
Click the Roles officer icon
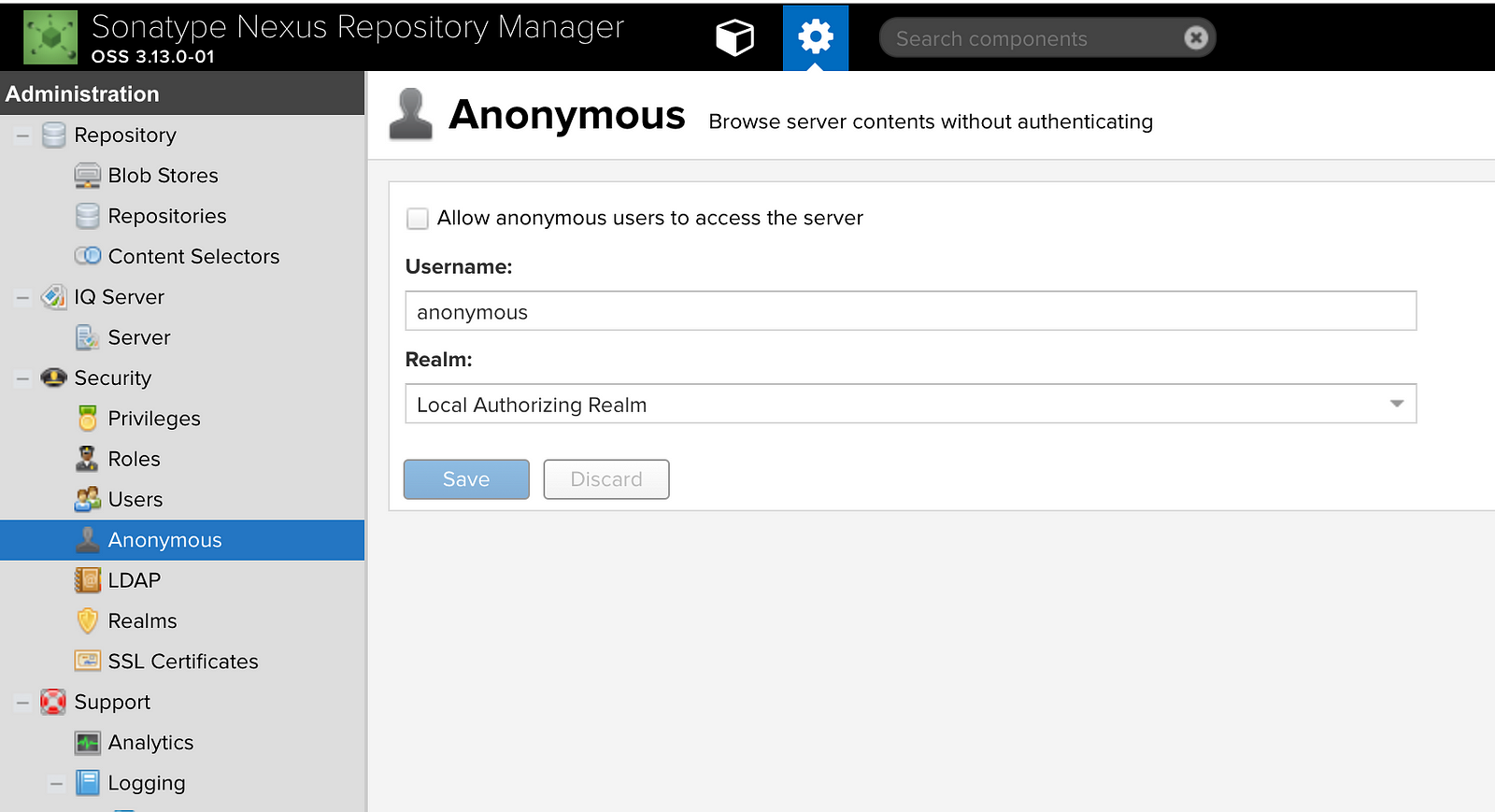click(x=87, y=459)
